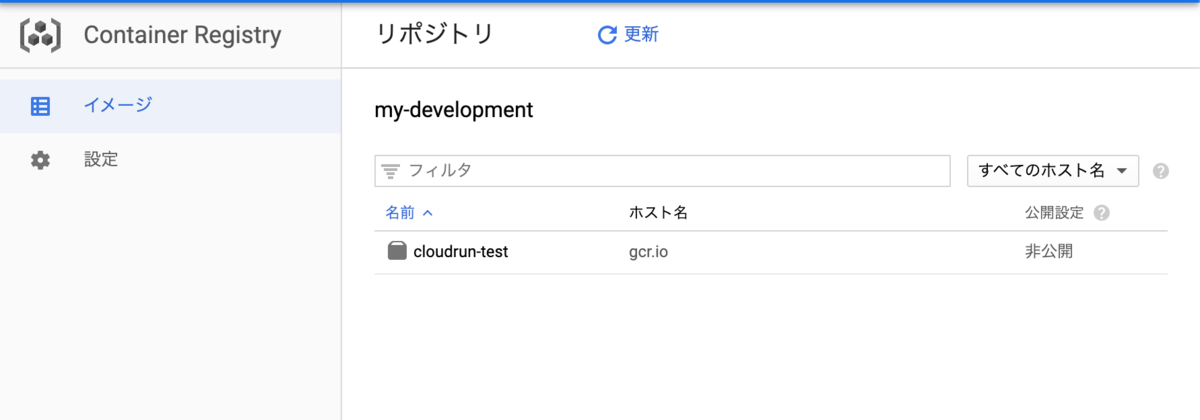This screenshot has width=1200, height=420.
Task: Click the my-development project name
Action: [x=454, y=110]
